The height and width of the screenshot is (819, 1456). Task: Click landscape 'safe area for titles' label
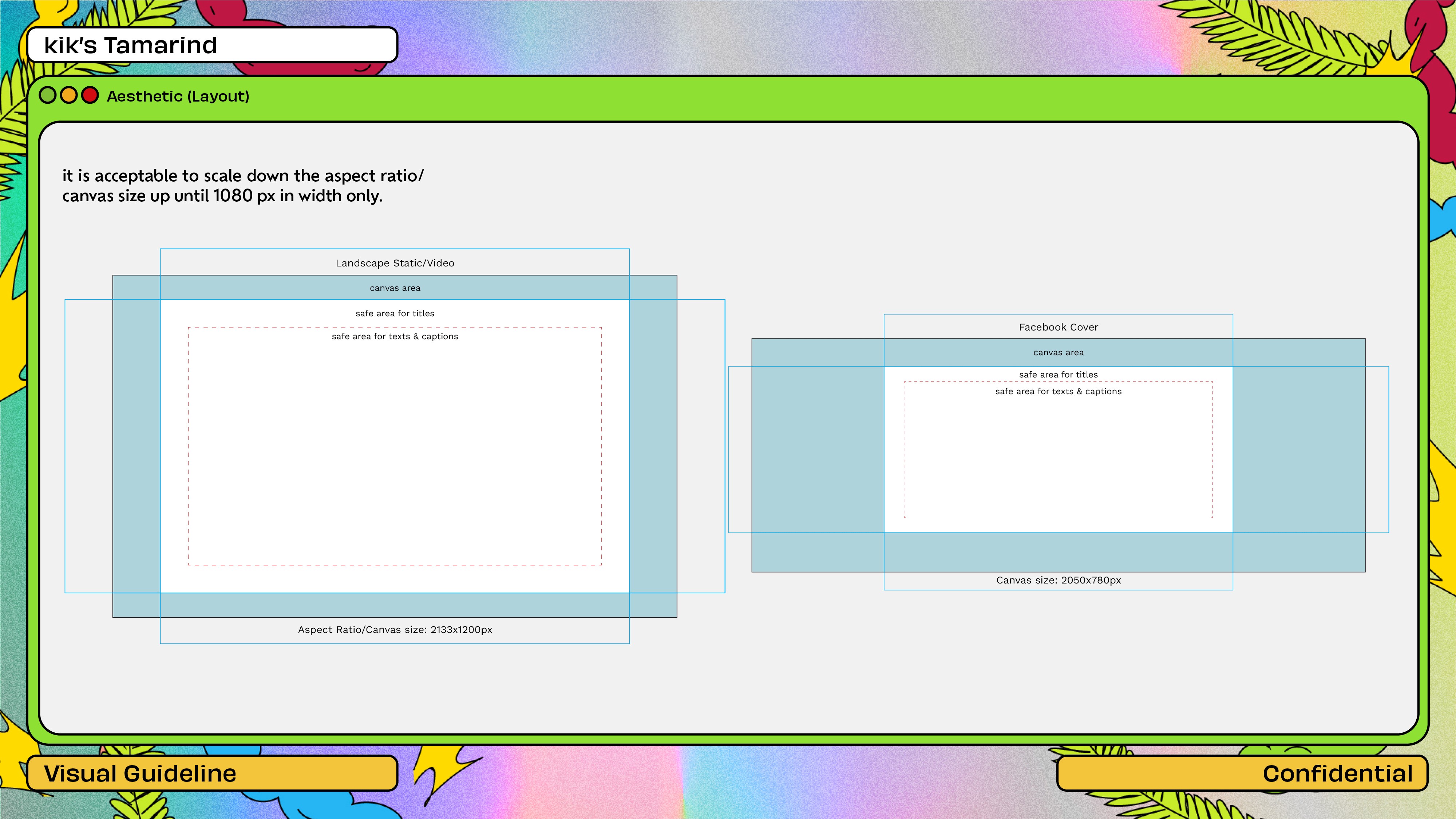395,314
